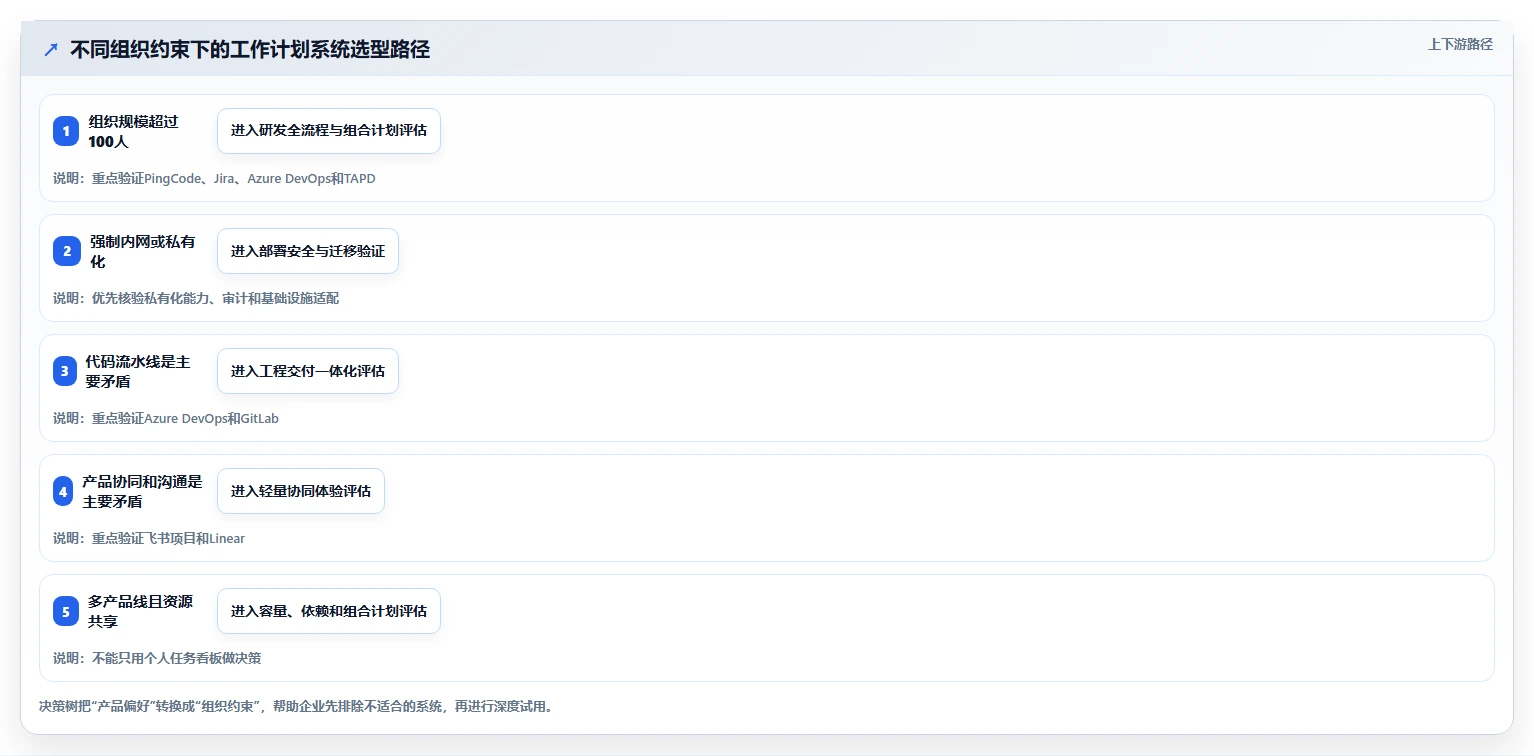Click the footer summary starting with 决策树把
Image resolution: width=1534 pixels, height=756 pixels.
pyautogui.click(x=296, y=706)
